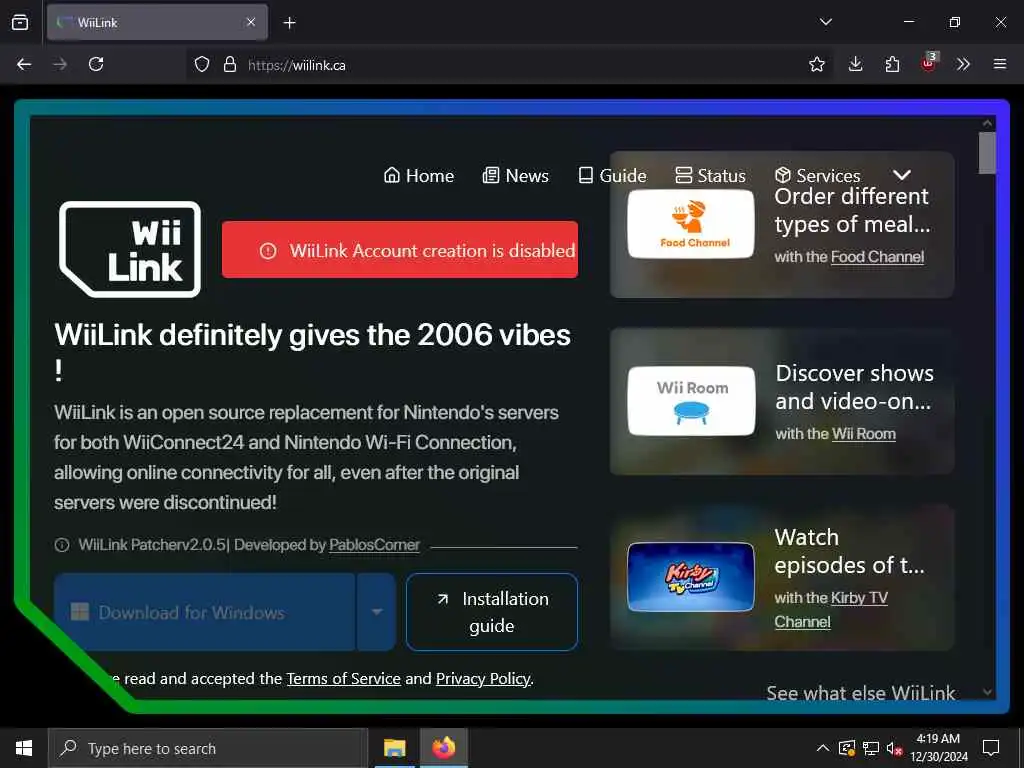Image resolution: width=1024 pixels, height=768 pixels.
Task: Show more toolbar tools overflow chevron
Action: click(963, 65)
